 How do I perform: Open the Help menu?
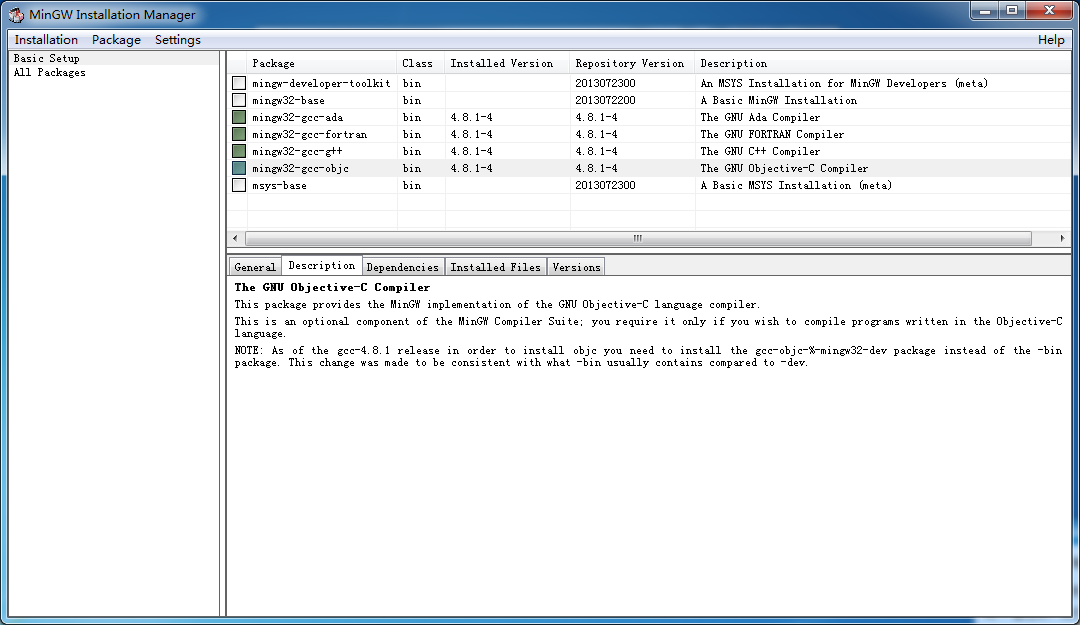(x=1051, y=40)
